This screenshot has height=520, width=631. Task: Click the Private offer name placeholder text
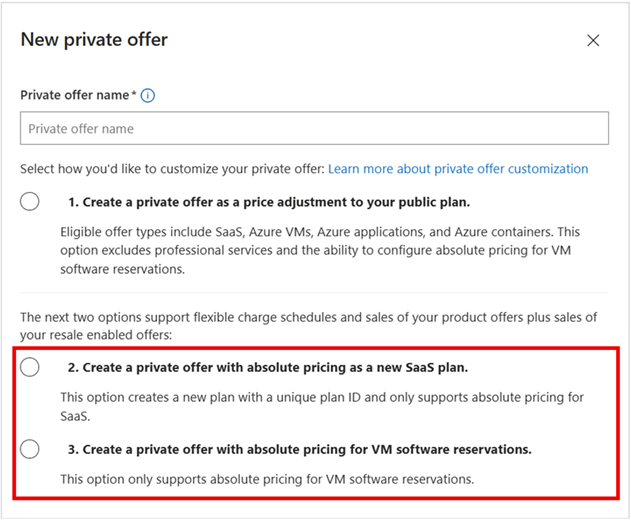pos(81,128)
